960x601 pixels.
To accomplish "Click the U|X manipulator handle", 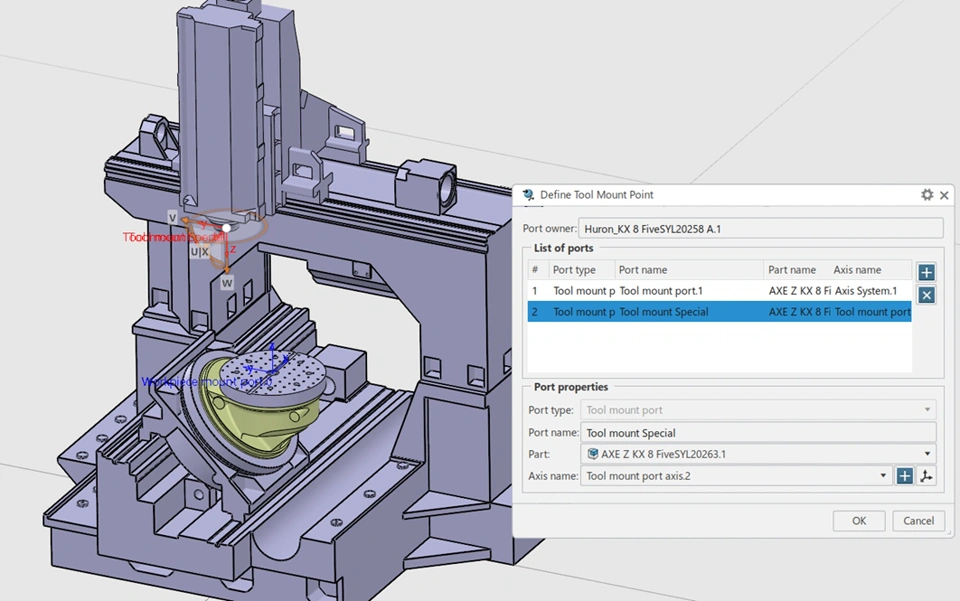I will [199, 252].
